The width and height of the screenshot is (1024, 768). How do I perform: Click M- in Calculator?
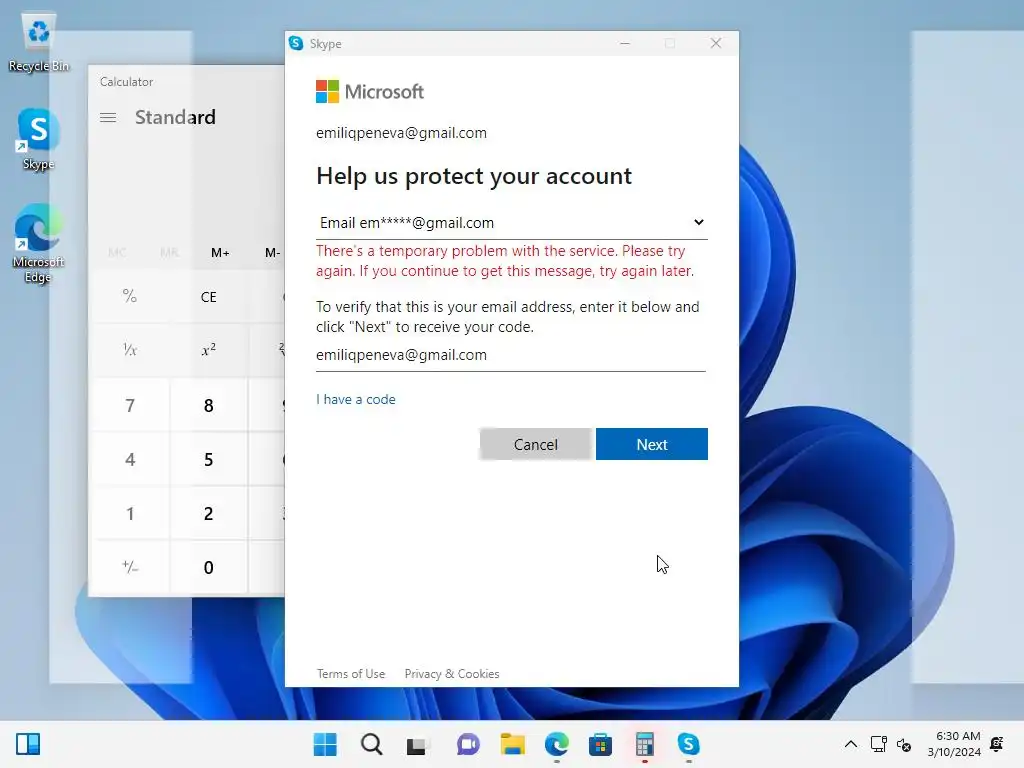pyautogui.click(x=272, y=253)
